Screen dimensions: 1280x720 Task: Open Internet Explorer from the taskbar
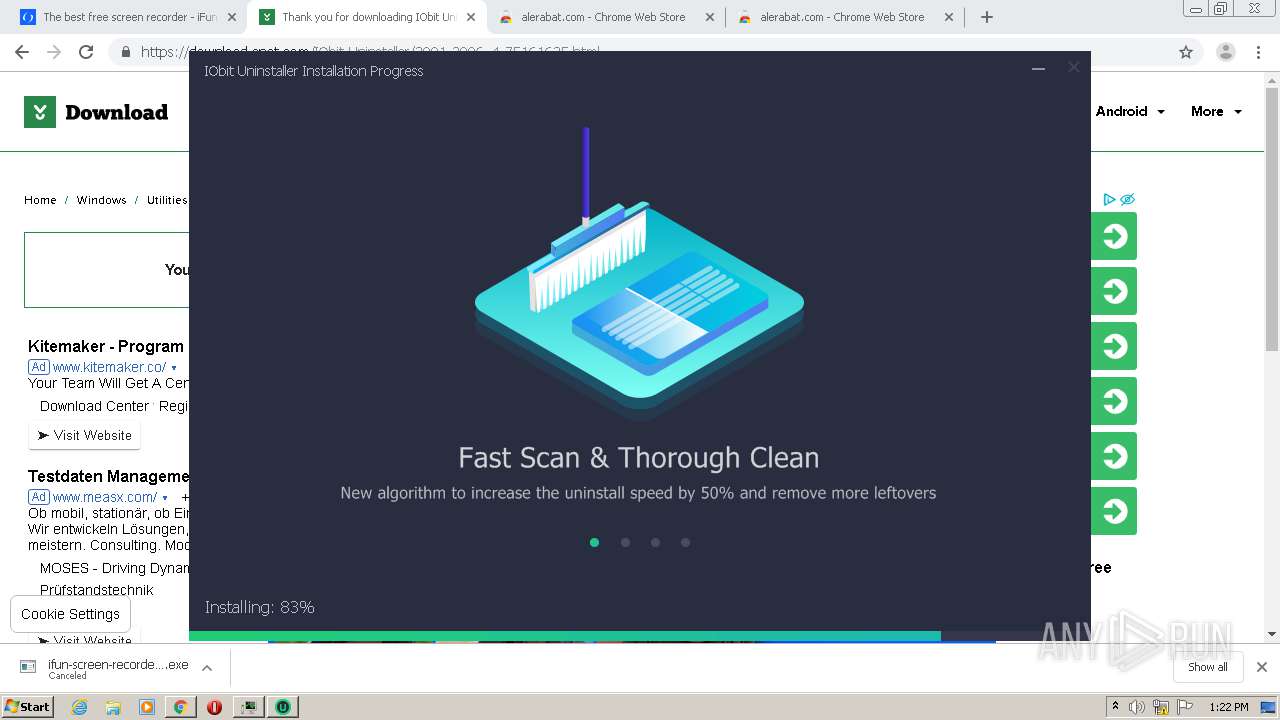(x=80, y=707)
